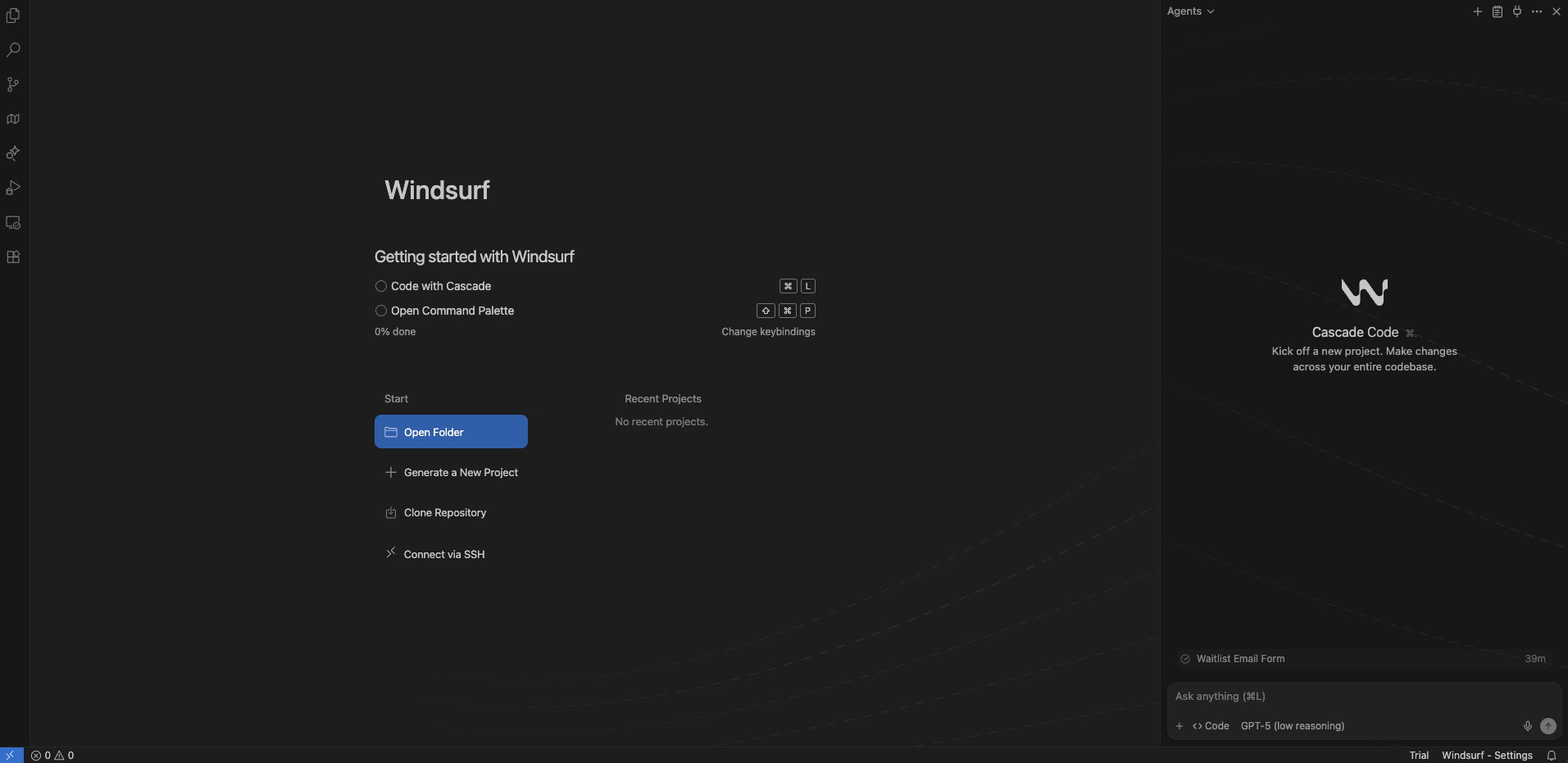Click the No recent projects text
The height and width of the screenshot is (763, 1568).
[661, 422]
